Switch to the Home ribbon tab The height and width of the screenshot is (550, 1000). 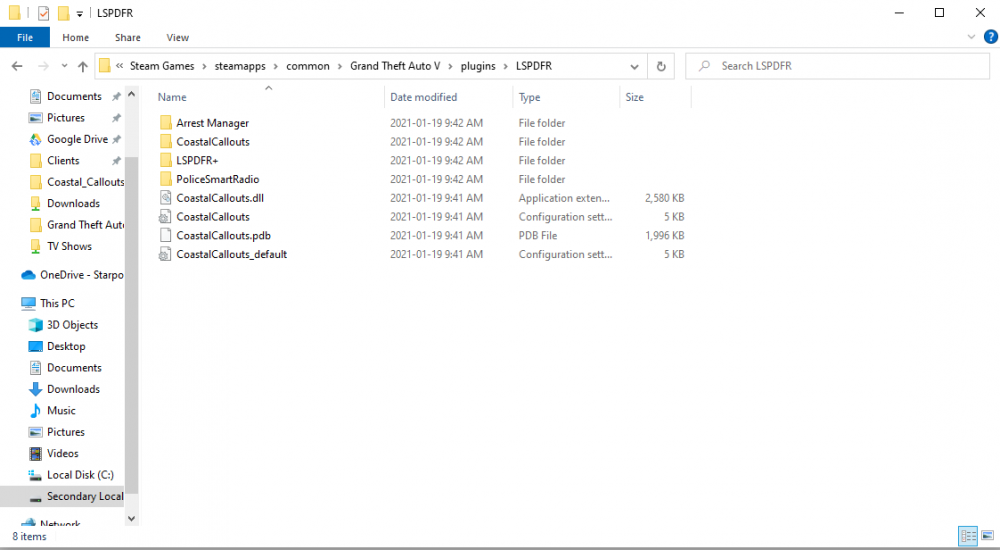(75, 38)
